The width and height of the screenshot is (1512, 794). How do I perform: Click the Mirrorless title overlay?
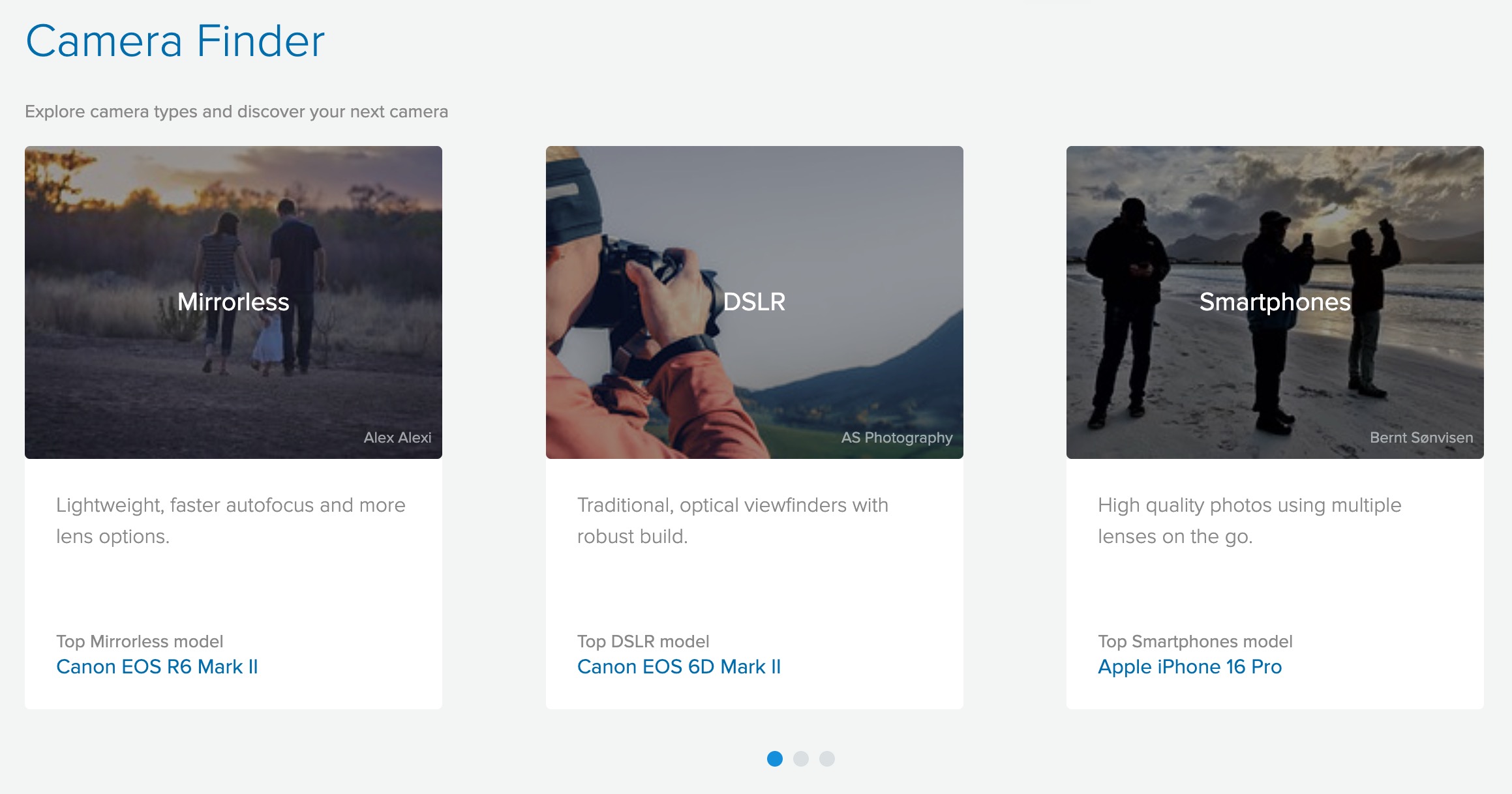(x=233, y=302)
